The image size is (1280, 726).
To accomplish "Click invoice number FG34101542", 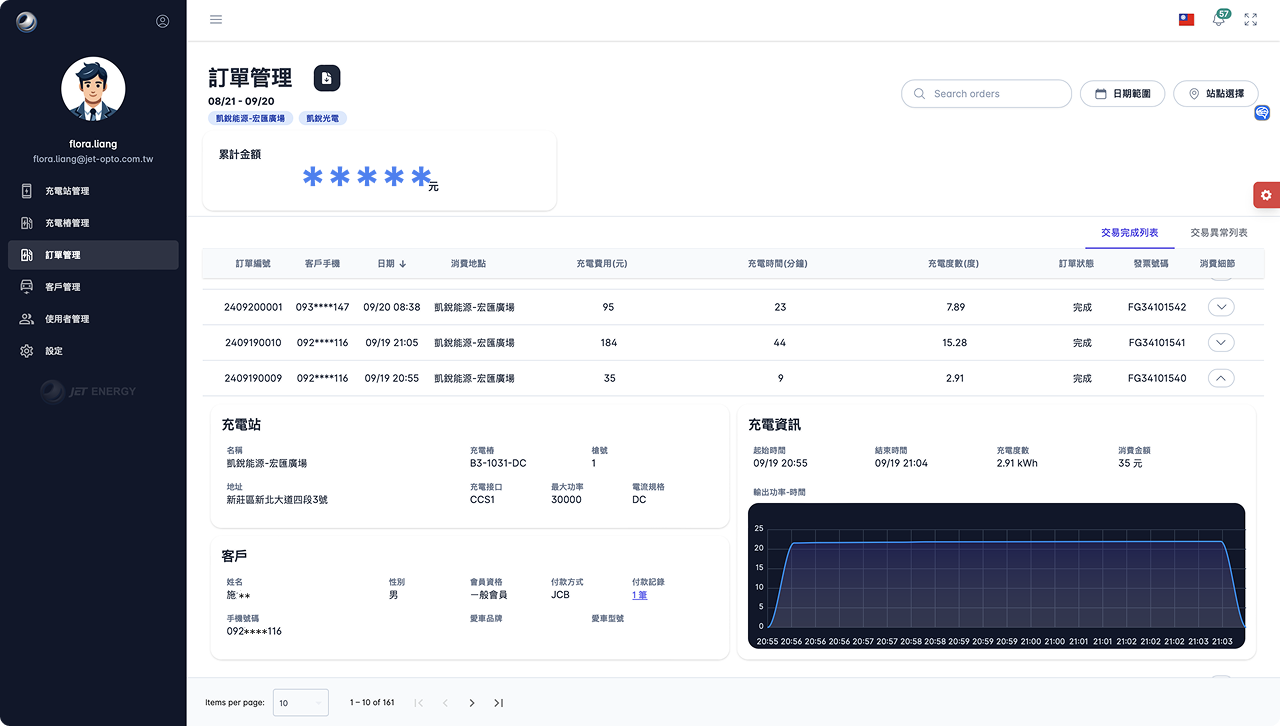I will tap(1157, 307).
